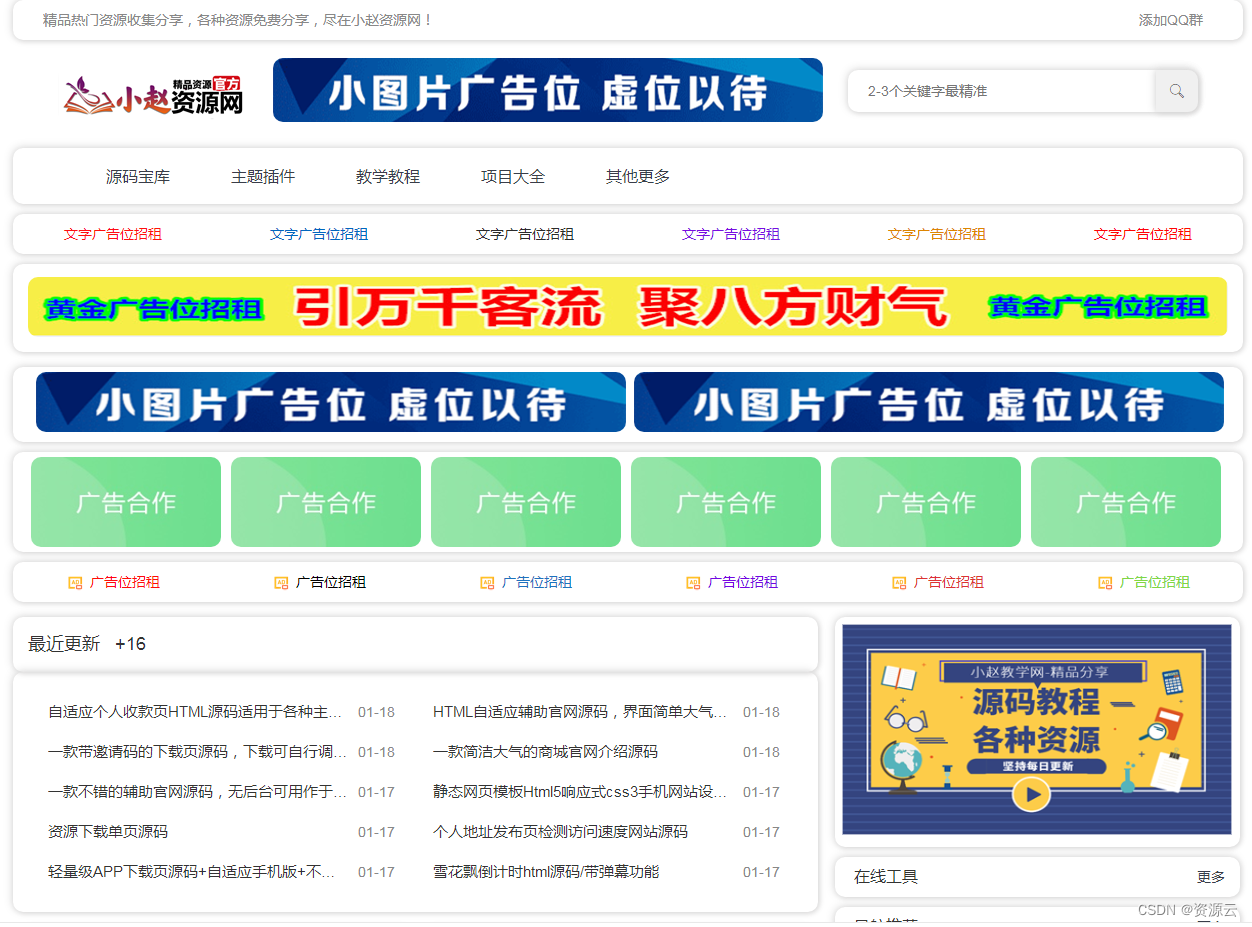The image size is (1252, 927).
Task: Open the purple 广告位招租 text link
Action: pos(743,582)
